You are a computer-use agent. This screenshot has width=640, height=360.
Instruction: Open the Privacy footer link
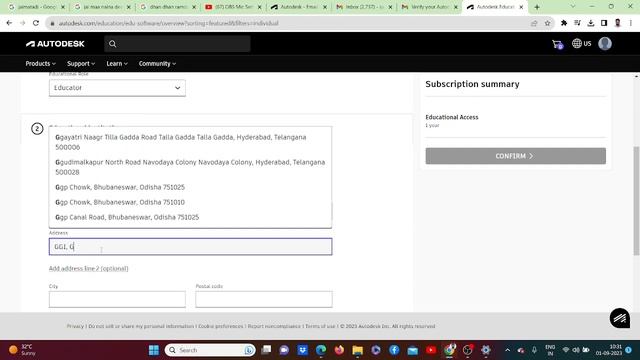[75, 326]
